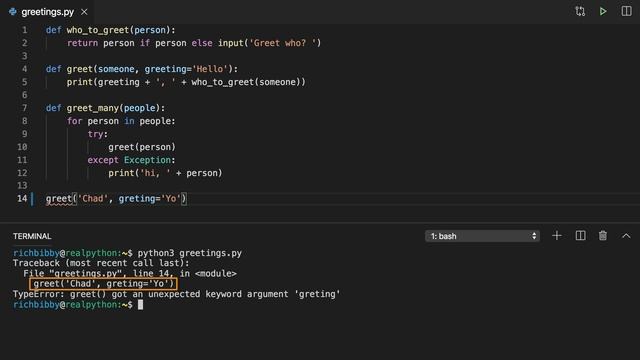Click the 'Chad' string on line 14
Image resolution: width=640 pixels, height=360 pixels.
pyautogui.click(x=93, y=199)
